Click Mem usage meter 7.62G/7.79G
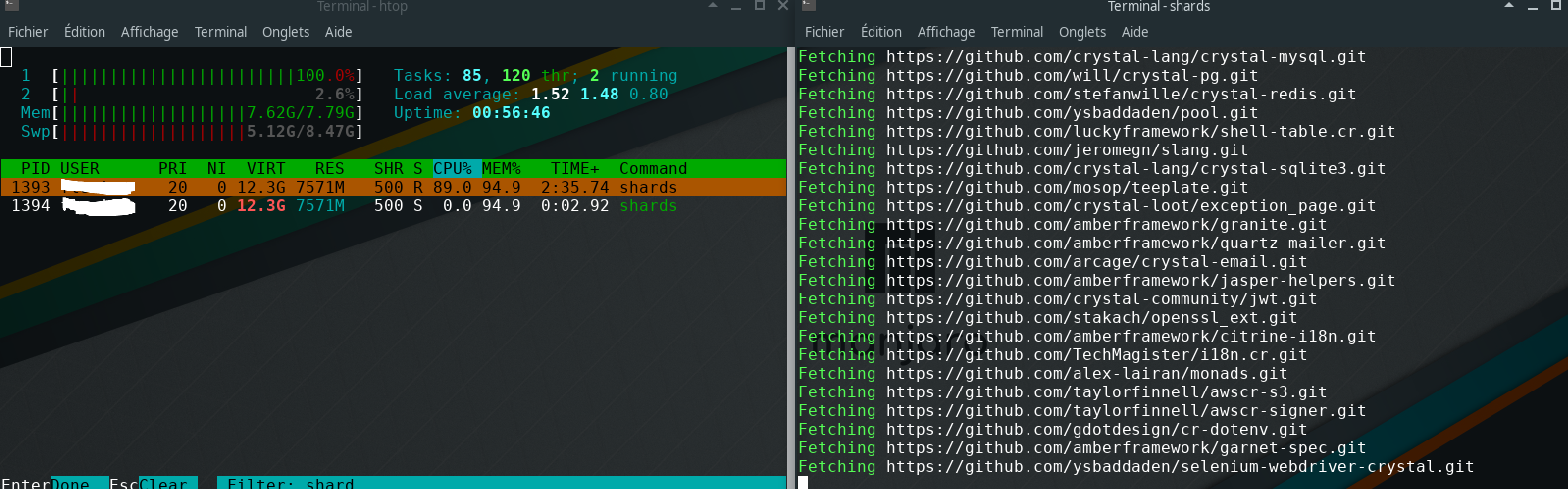The image size is (1568, 489). coord(192,113)
